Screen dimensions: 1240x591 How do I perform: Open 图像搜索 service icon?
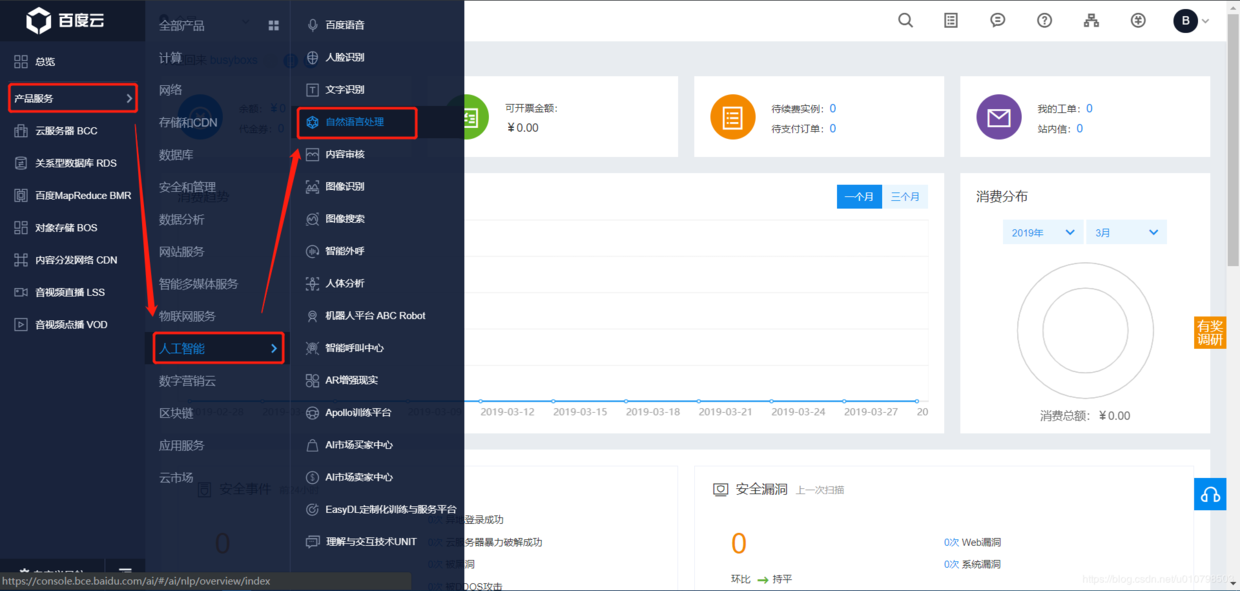click(x=313, y=218)
